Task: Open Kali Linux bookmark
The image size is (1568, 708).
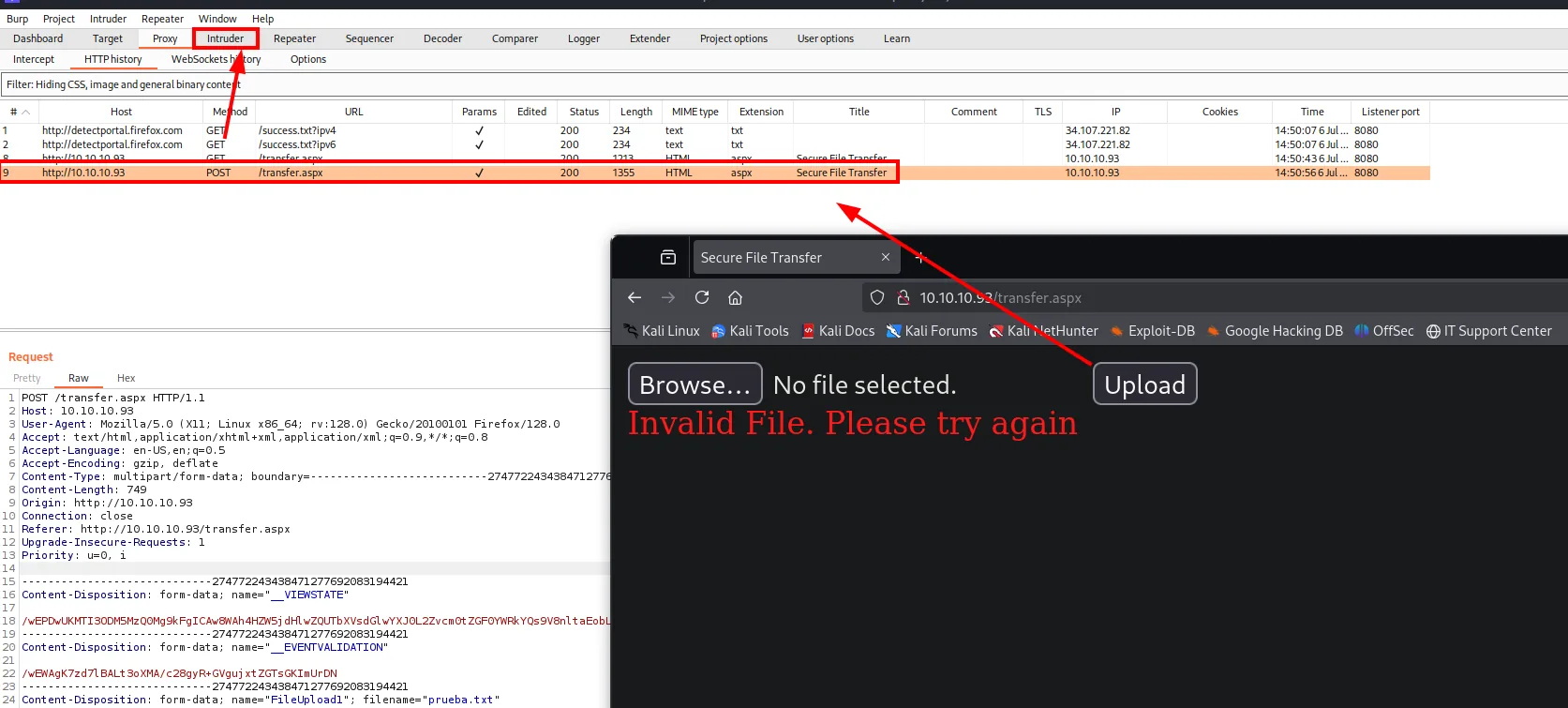Action: coord(662,331)
